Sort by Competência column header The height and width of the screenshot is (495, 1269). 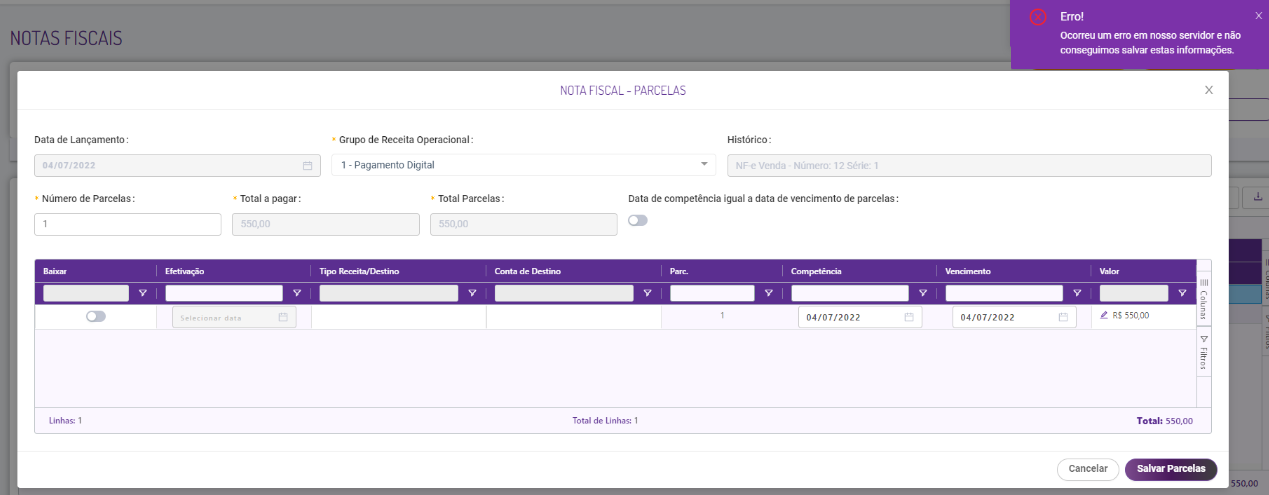(x=816, y=271)
